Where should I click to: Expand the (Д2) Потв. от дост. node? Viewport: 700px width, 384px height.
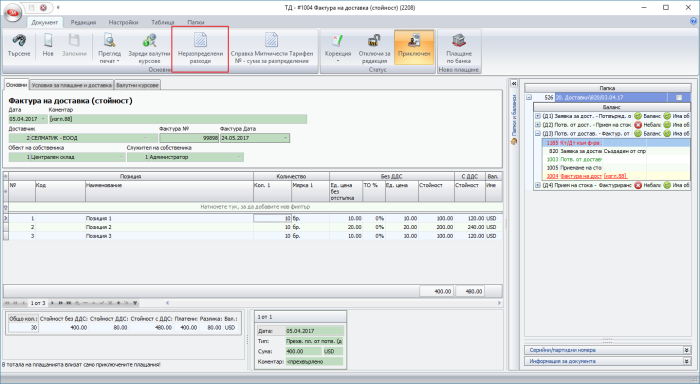538,125
